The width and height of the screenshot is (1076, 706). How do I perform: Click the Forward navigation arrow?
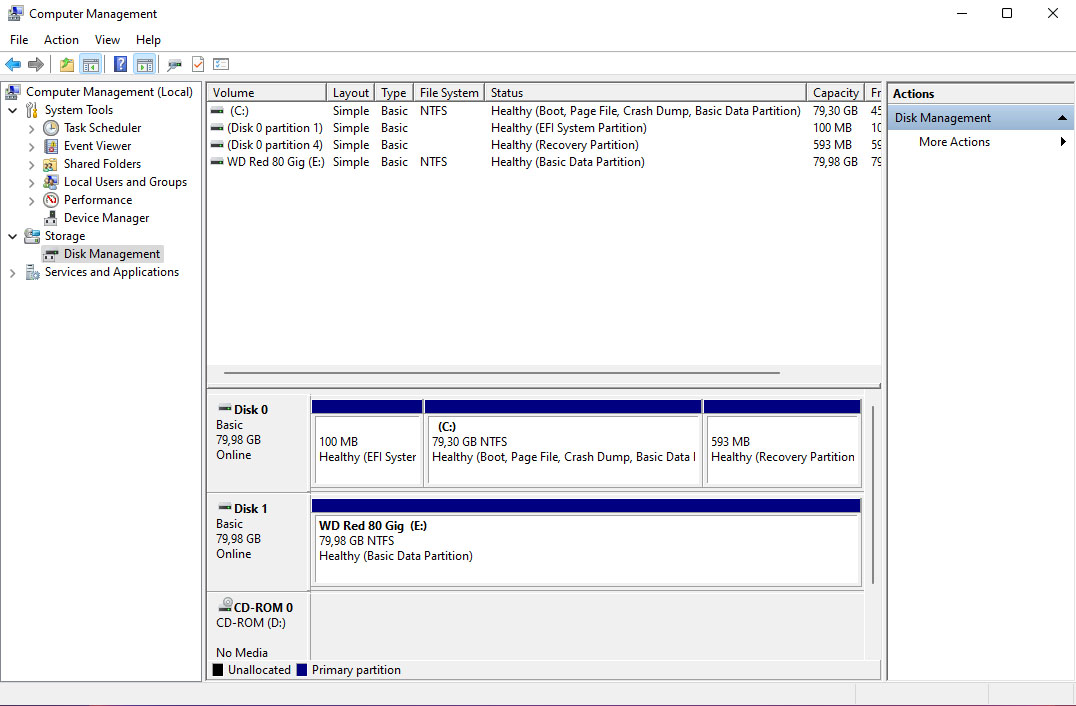tap(35, 63)
